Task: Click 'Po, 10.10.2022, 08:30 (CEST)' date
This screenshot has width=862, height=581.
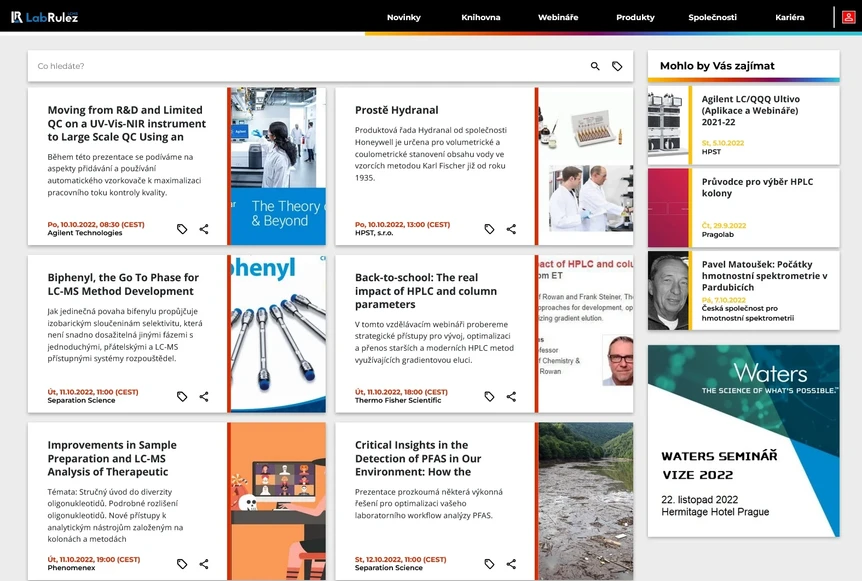Action: pyautogui.click(x=96, y=224)
